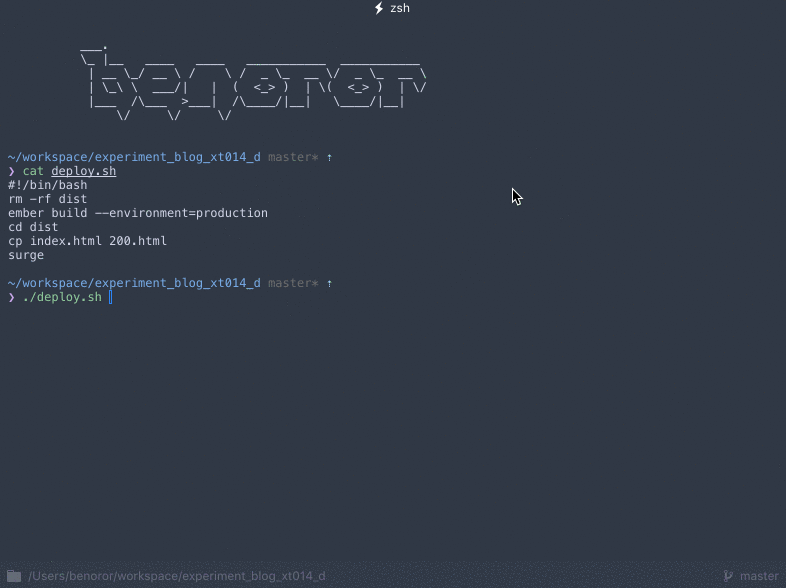786x588 pixels.
Task: Click the master branch label in status bar
Action: [759, 576]
